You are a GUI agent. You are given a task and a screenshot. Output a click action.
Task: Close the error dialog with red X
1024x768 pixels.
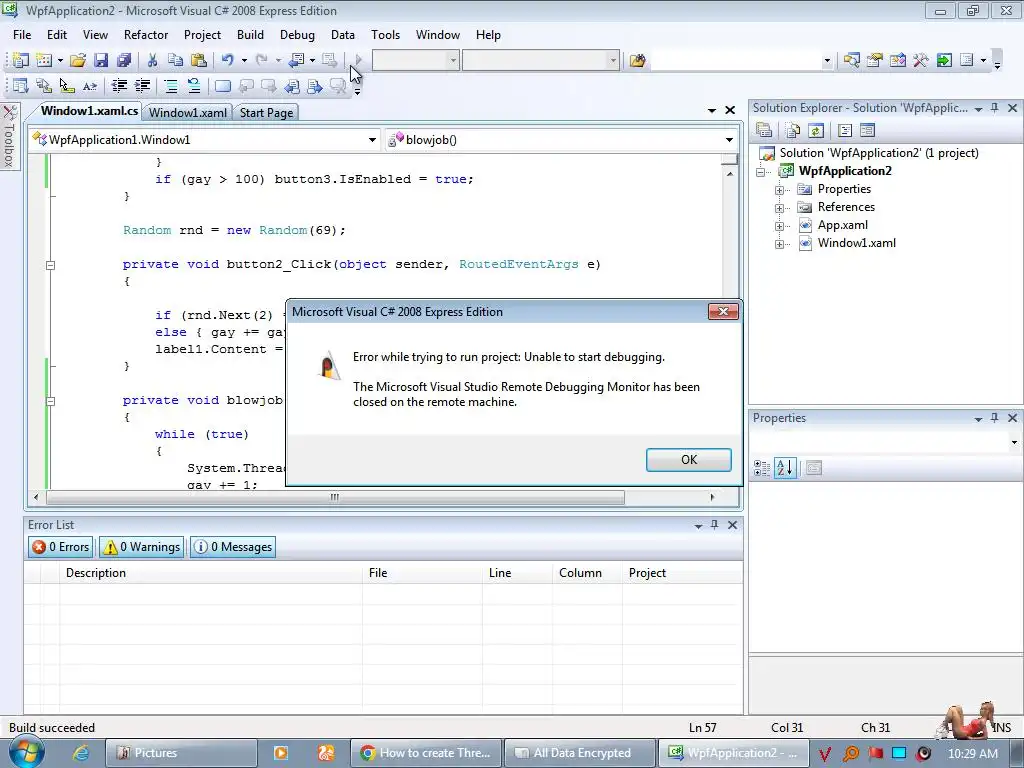point(723,312)
